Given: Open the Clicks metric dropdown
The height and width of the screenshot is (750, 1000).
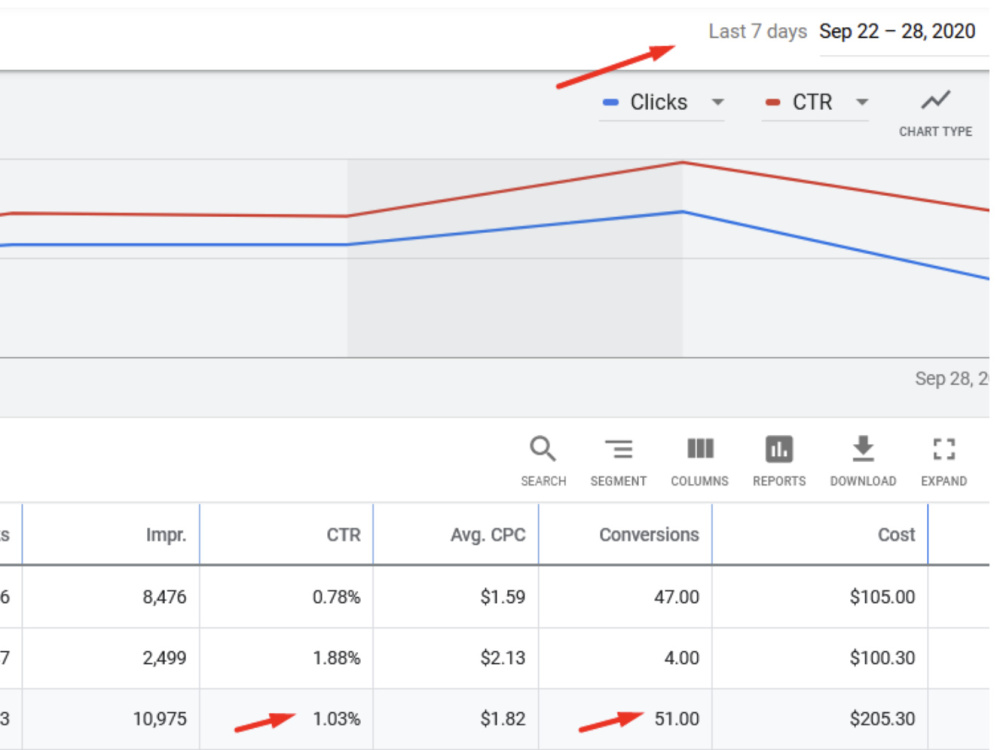Looking at the screenshot, I should click(662, 102).
